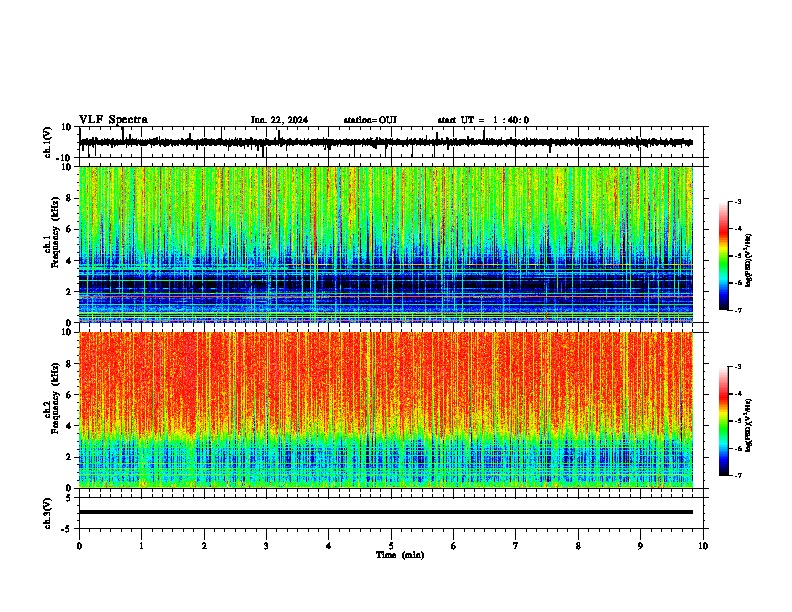Click time axis tick label "6"
The width and height of the screenshot is (792, 612).
(x=454, y=546)
